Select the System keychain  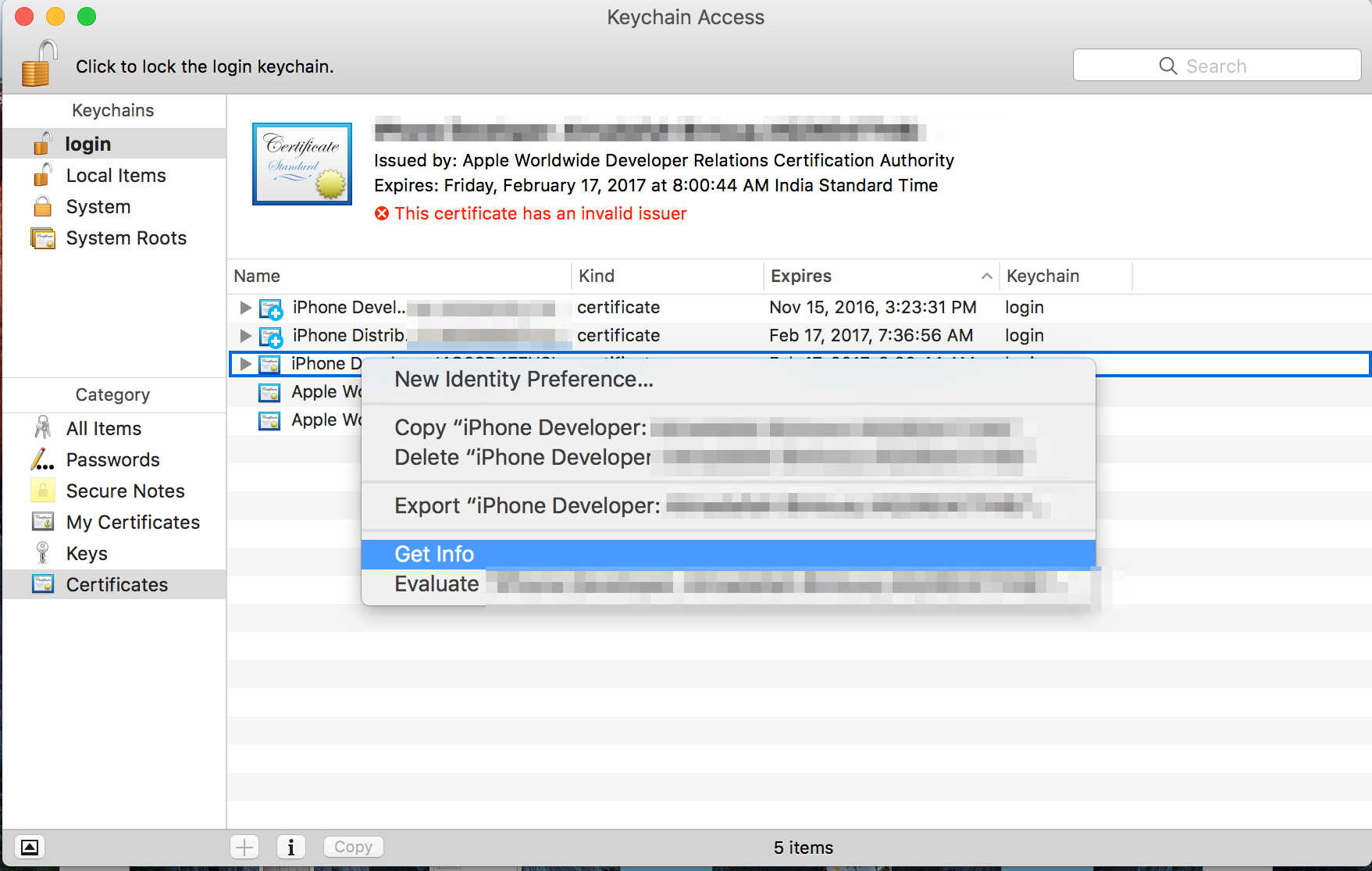click(114, 206)
